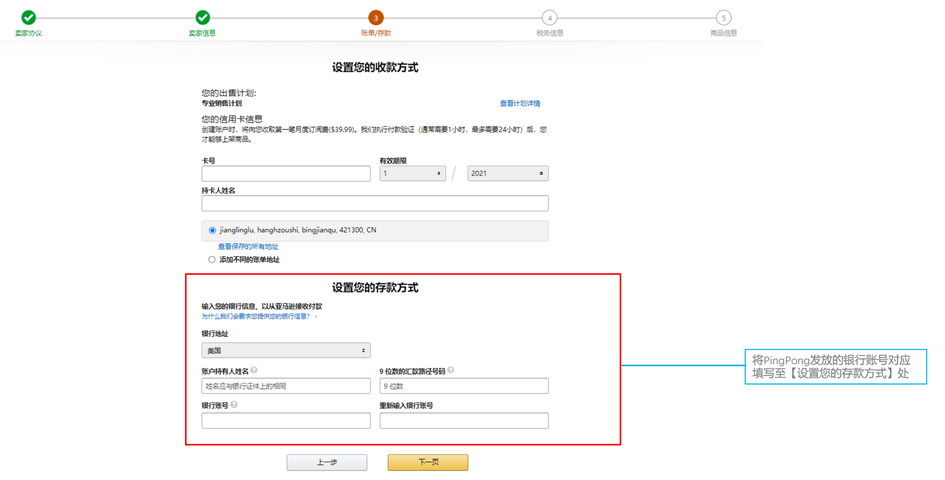
Task: Select the saved jianglinglu address radio button
Action: [212, 230]
